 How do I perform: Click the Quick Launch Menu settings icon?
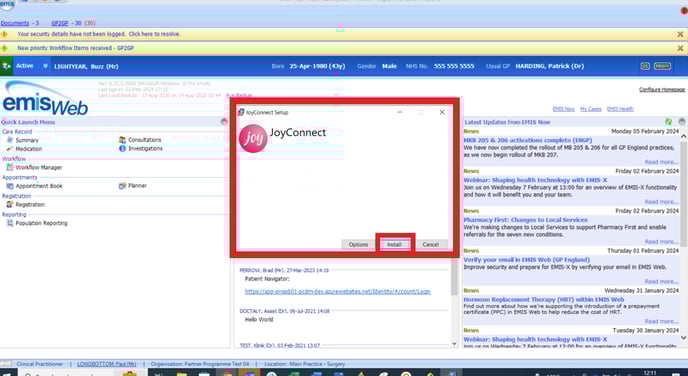(x=224, y=122)
